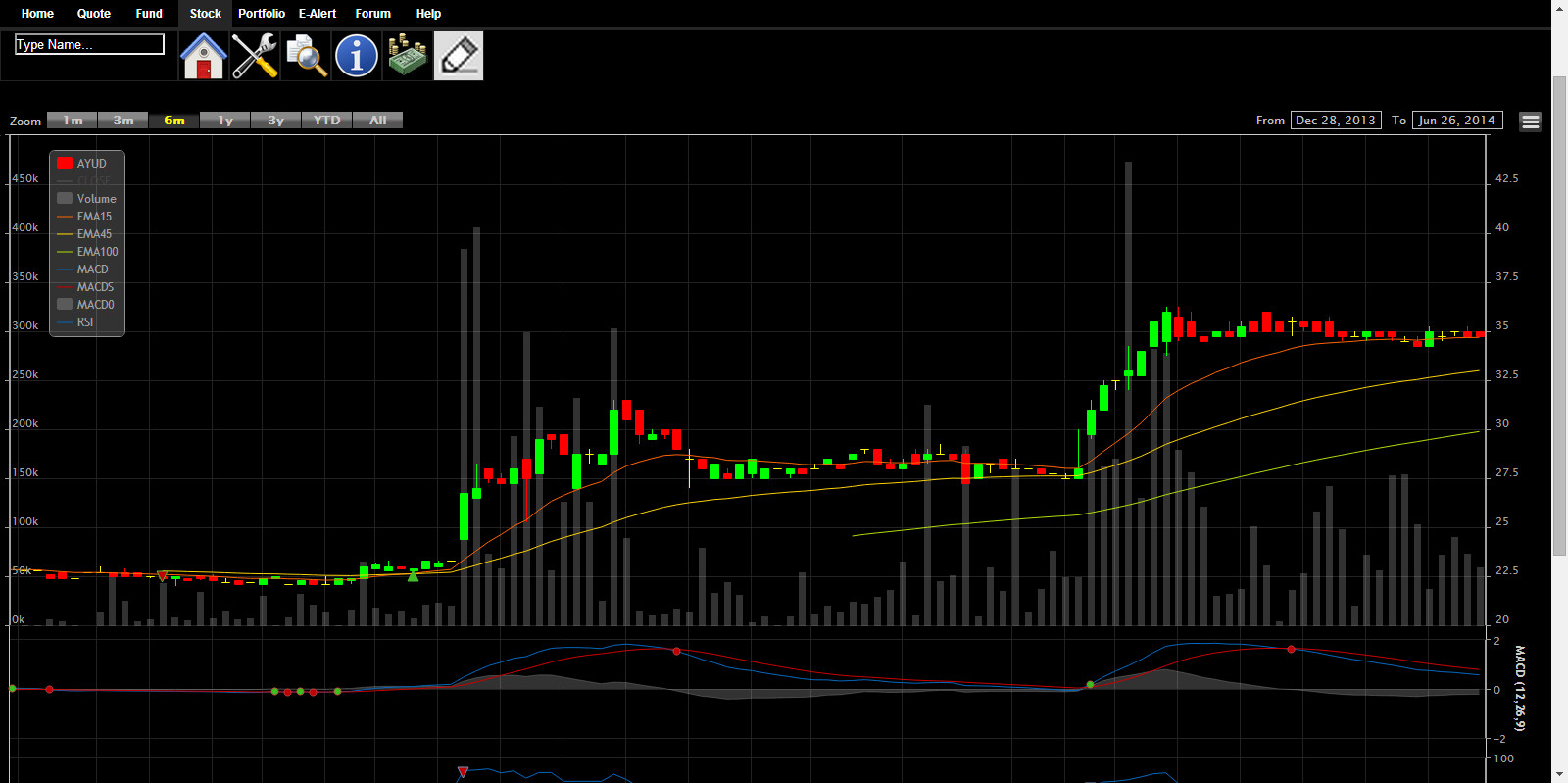Open the blue information icon
The height and width of the screenshot is (783, 1568).
pyautogui.click(x=357, y=56)
